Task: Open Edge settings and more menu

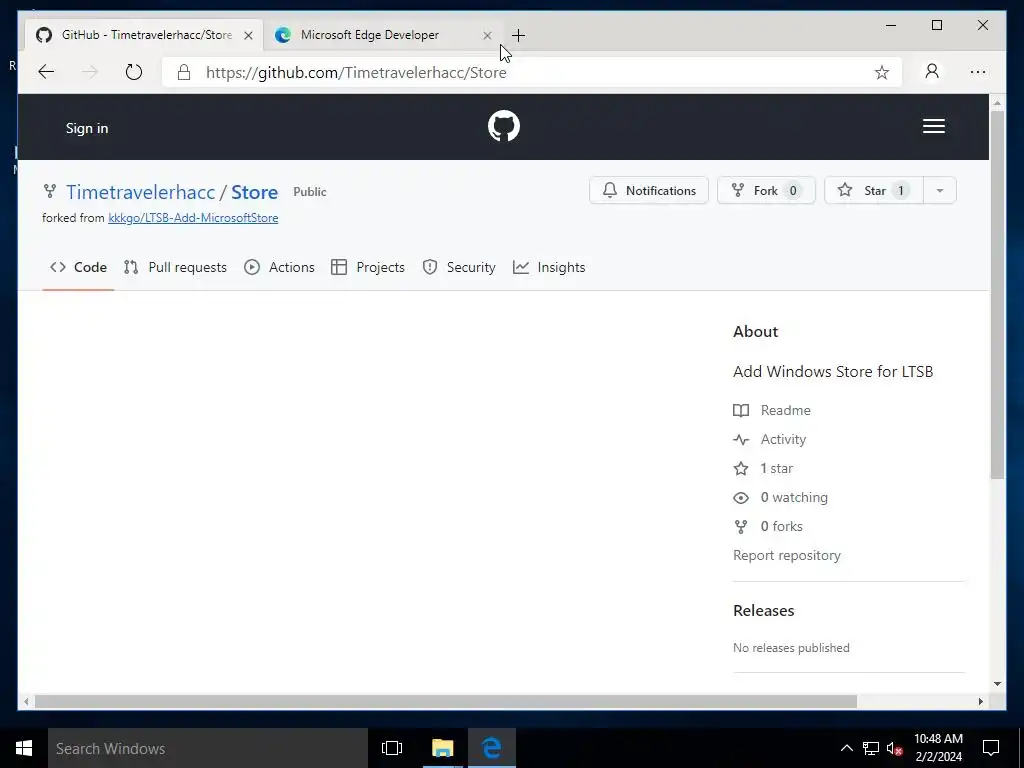Action: (x=978, y=72)
